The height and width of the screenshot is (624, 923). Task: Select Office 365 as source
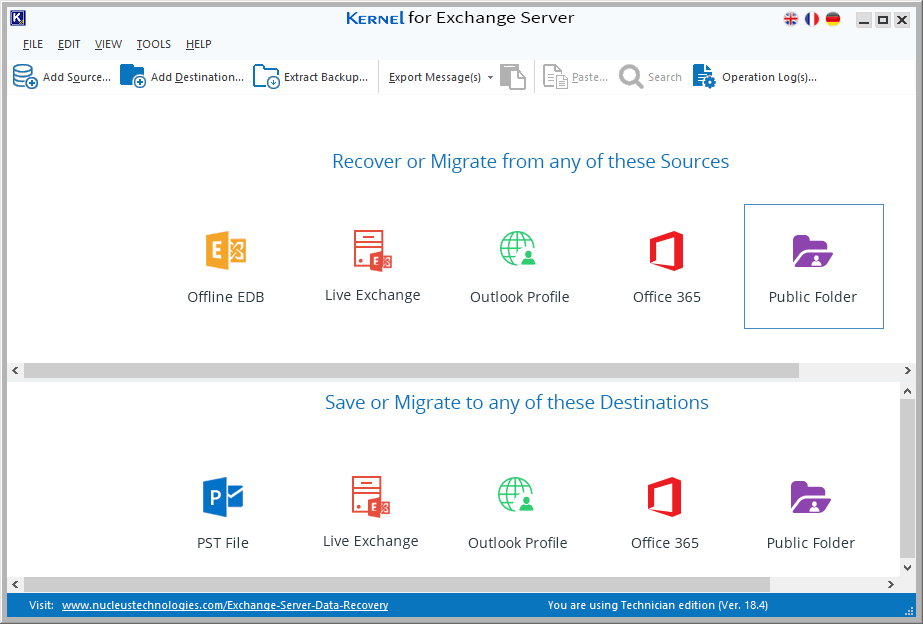[666, 251]
